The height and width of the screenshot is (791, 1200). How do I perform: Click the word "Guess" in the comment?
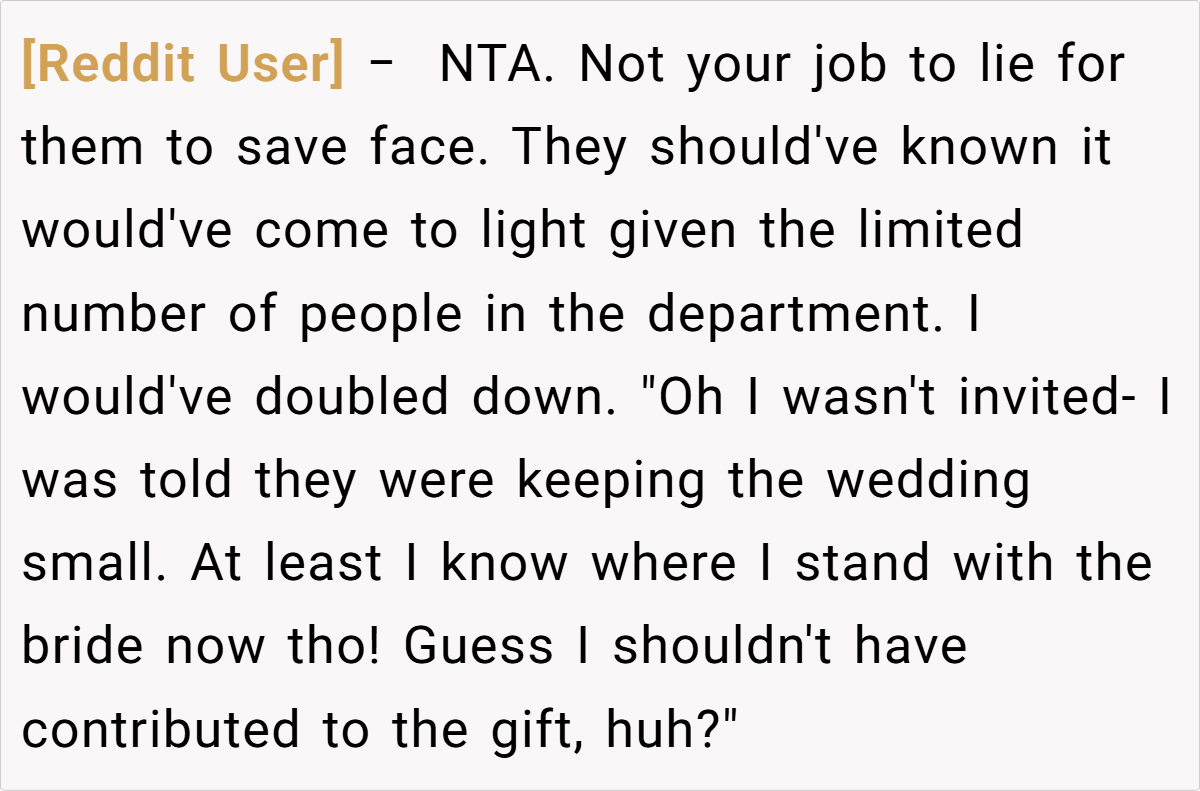479,646
